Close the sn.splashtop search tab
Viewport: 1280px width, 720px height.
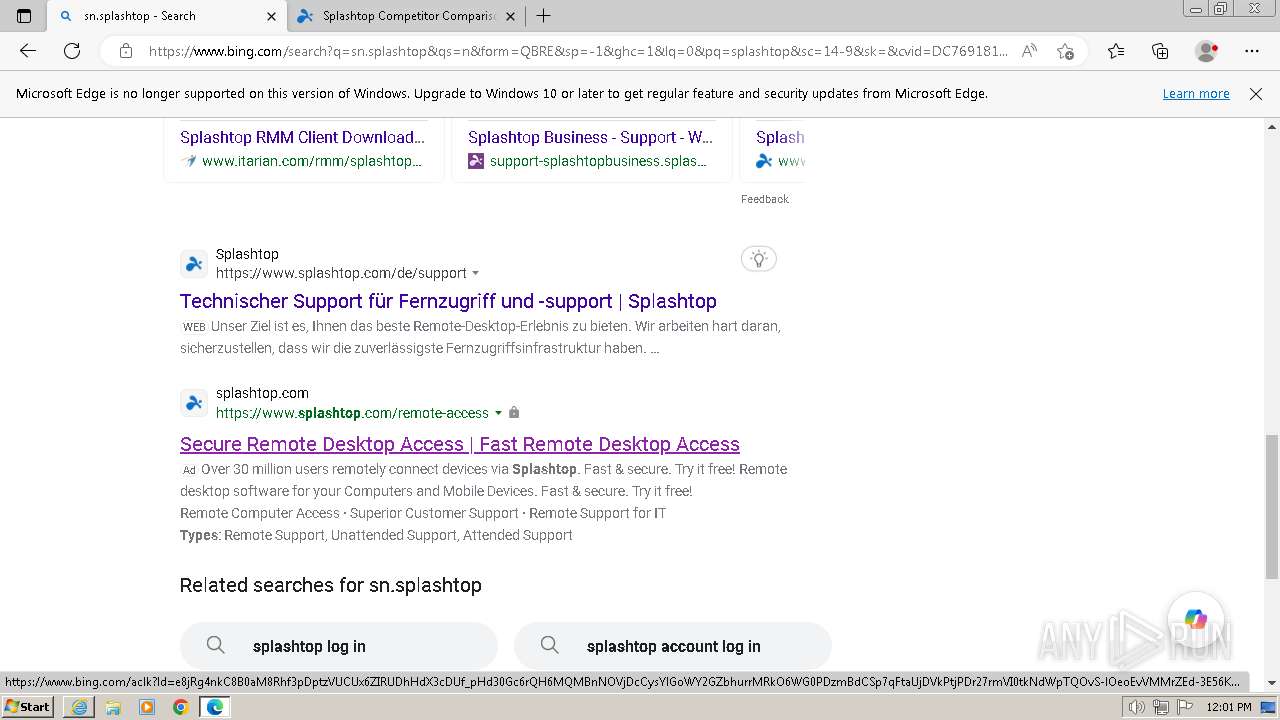[271, 16]
